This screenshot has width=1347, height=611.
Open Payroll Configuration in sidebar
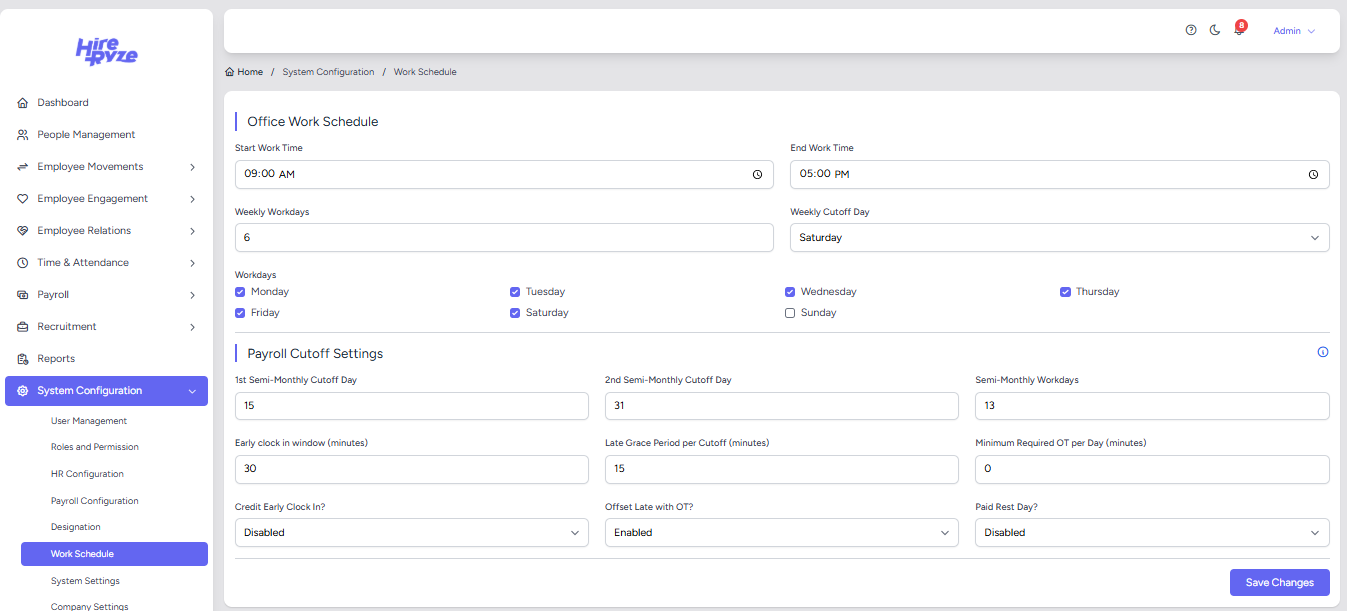[95, 501]
